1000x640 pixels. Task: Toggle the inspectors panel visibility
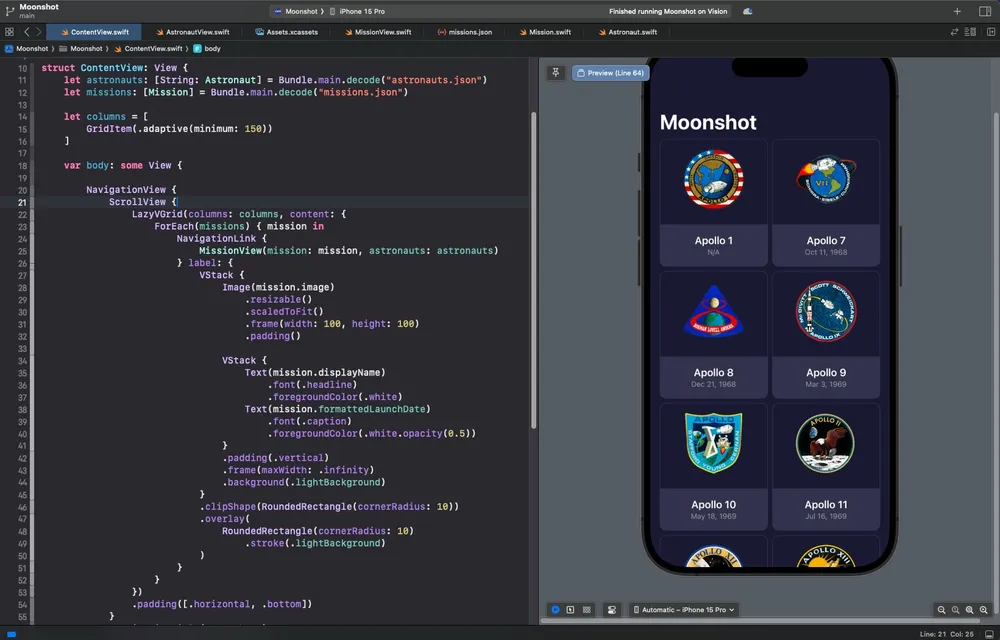[990, 31]
